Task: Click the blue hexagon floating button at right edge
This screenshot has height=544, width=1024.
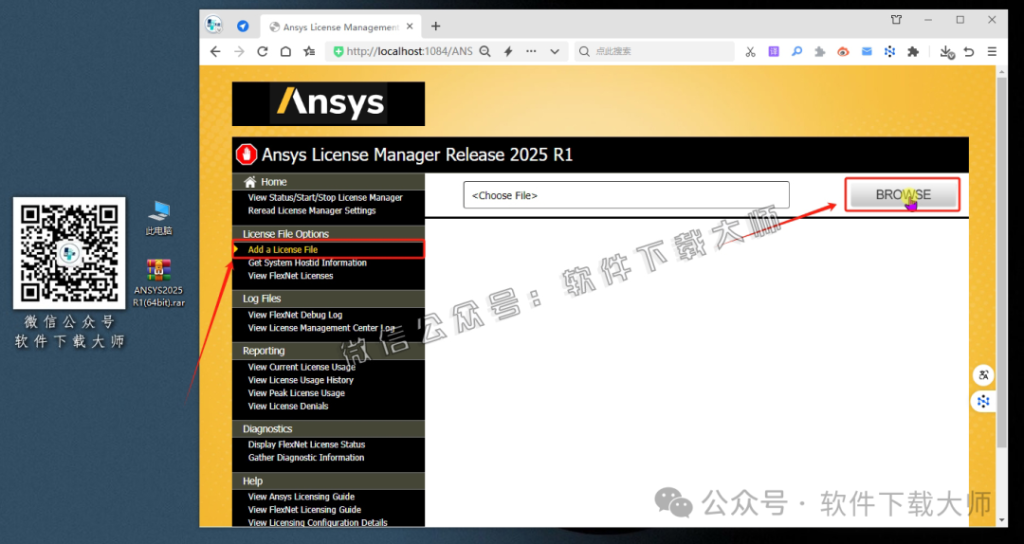Action: (x=983, y=401)
